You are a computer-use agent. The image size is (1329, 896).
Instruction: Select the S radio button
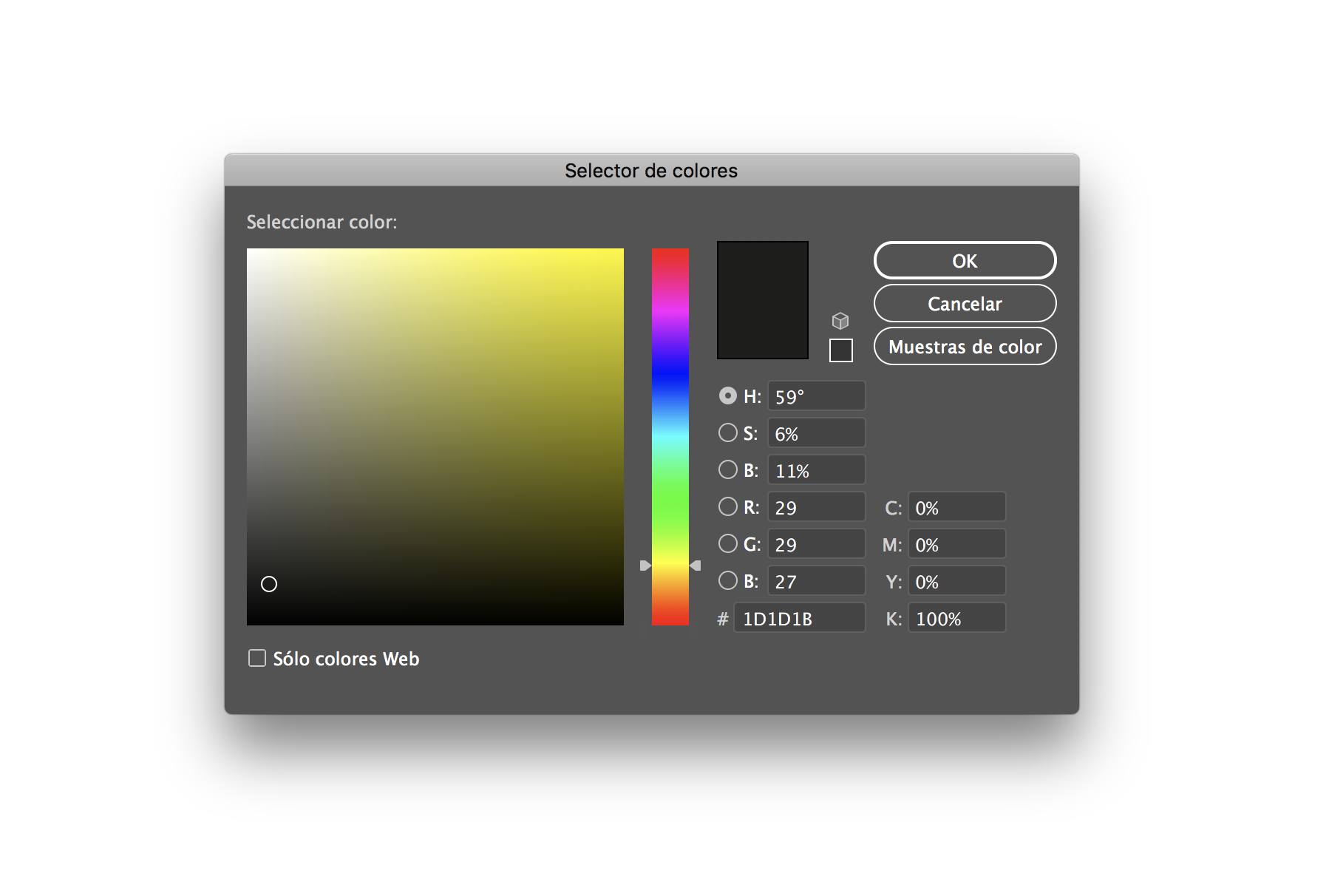[727, 432]
